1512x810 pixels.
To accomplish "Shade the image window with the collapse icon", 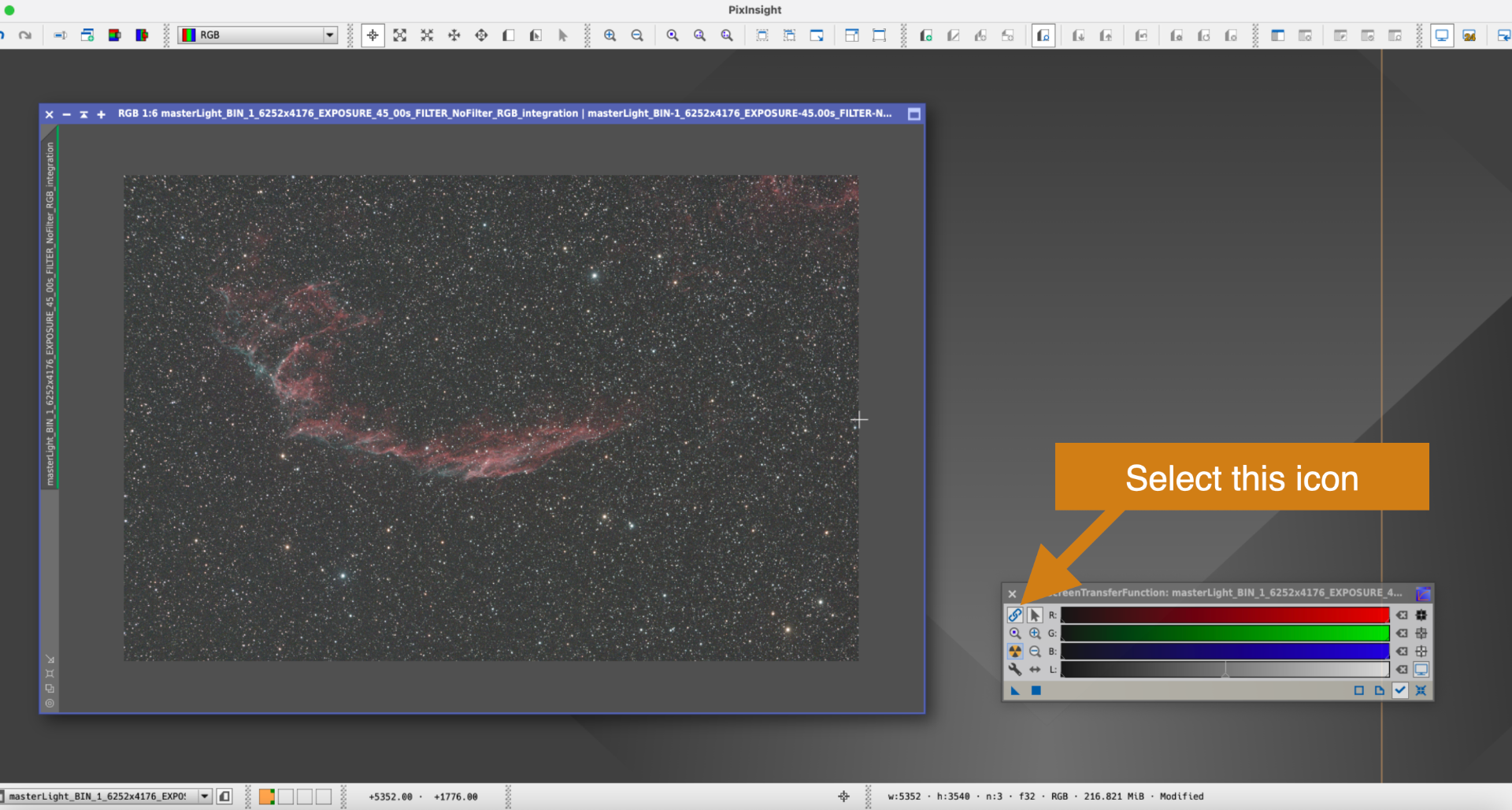I will (x=83, y=114).
